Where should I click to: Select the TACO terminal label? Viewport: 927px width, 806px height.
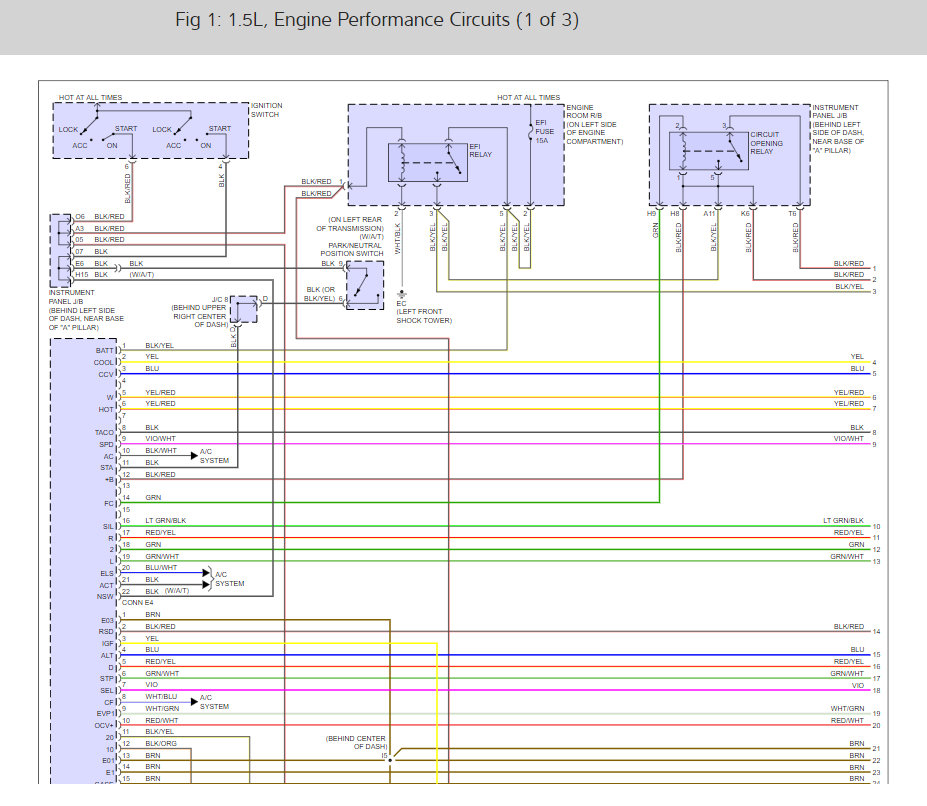(x=104, y=432)
